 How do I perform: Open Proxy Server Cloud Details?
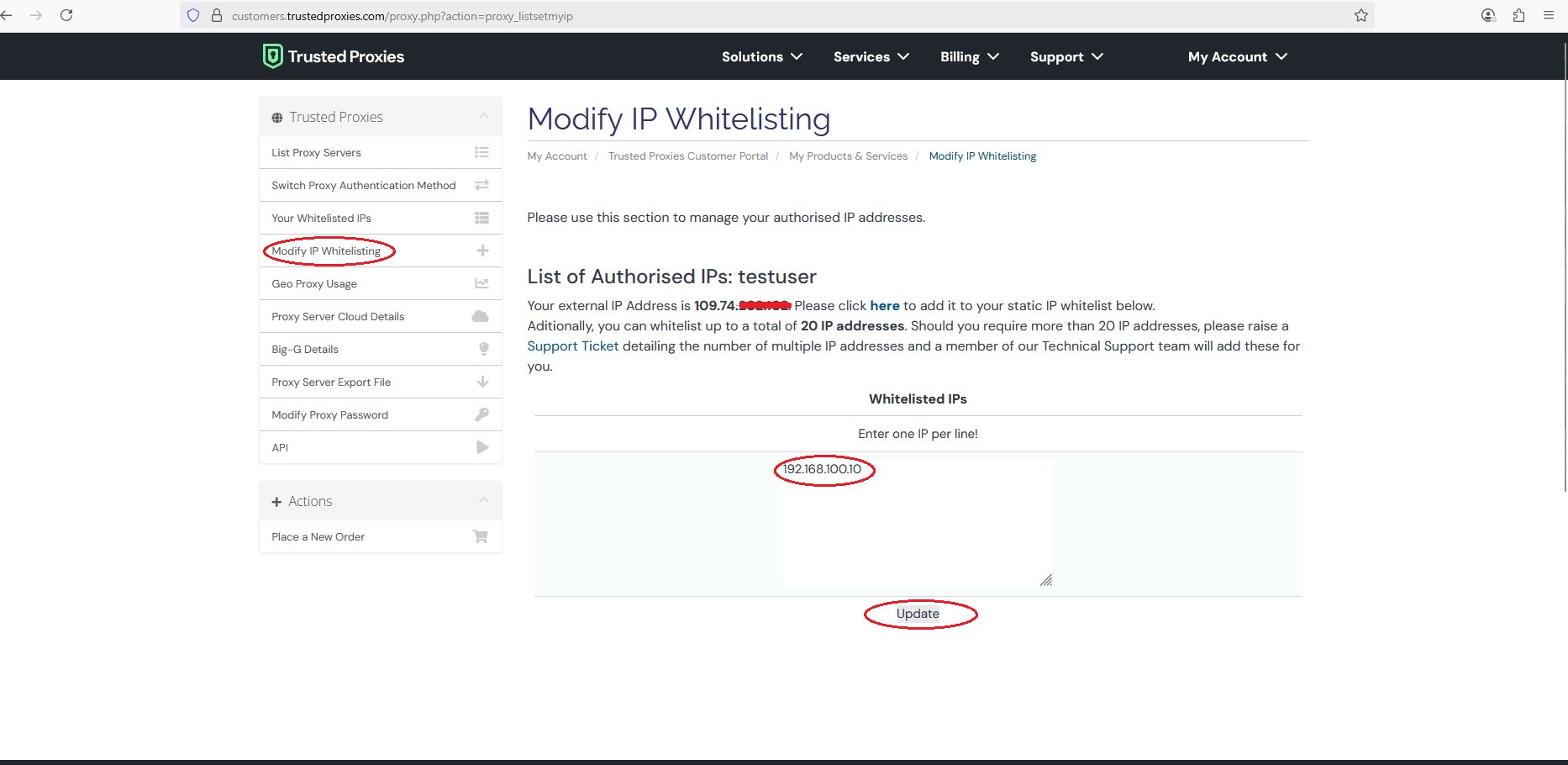point(381,316)
